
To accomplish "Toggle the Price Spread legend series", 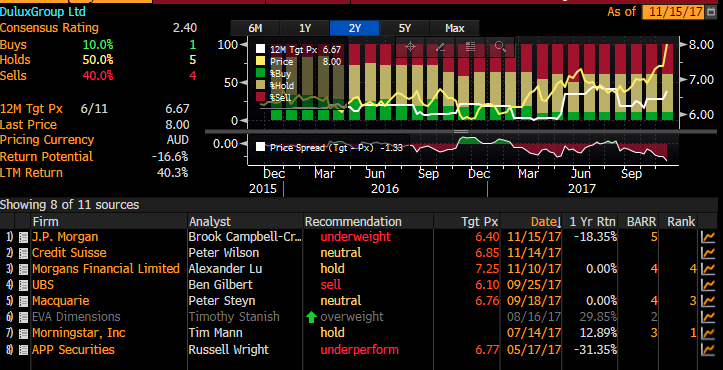I will [330, 147].
